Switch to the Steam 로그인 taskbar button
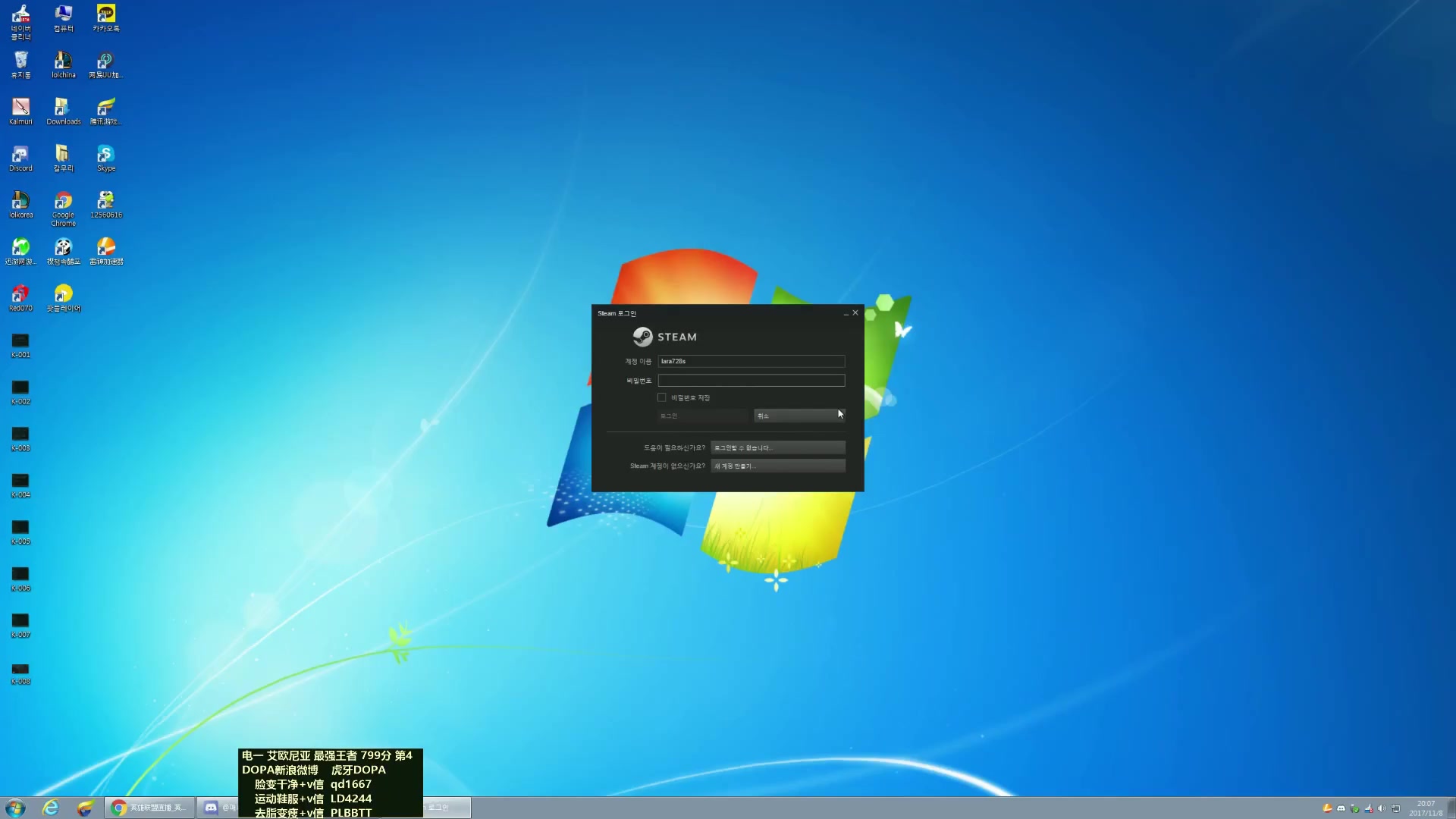 (x=447, y=808)
